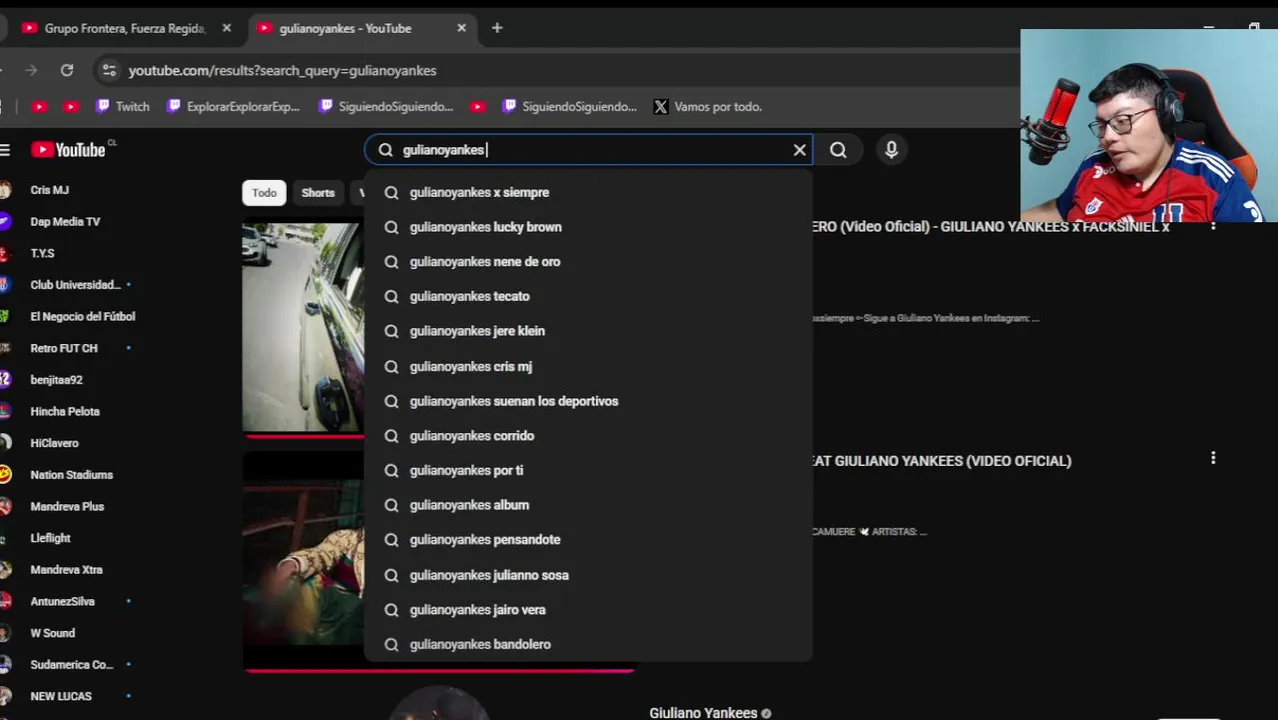This screenshot has width=1278, height=720.
Task: Click the magnifier search submit button
Action: (x=838, y=150)
